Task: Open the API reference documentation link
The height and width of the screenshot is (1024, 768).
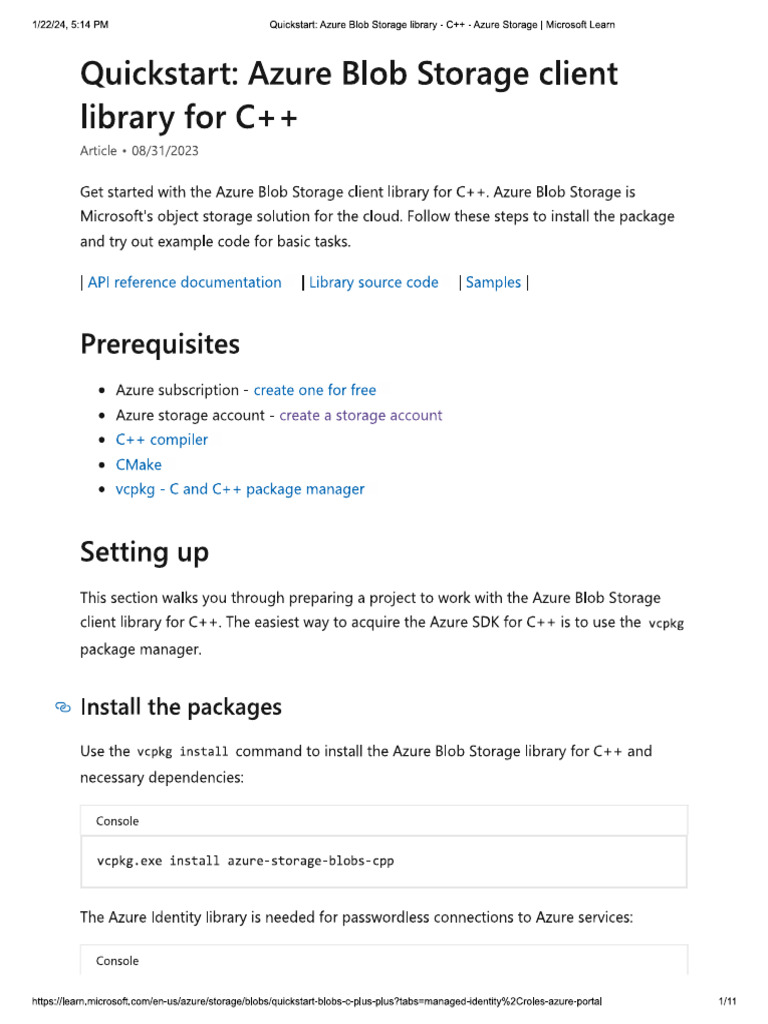Action: [x=184, y=283]
